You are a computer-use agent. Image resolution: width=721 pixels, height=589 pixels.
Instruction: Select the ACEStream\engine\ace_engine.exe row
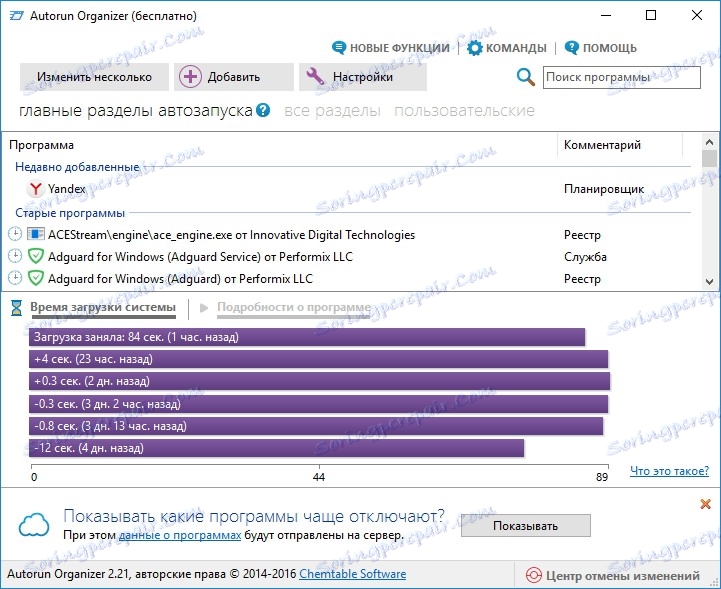click(352, 234)
